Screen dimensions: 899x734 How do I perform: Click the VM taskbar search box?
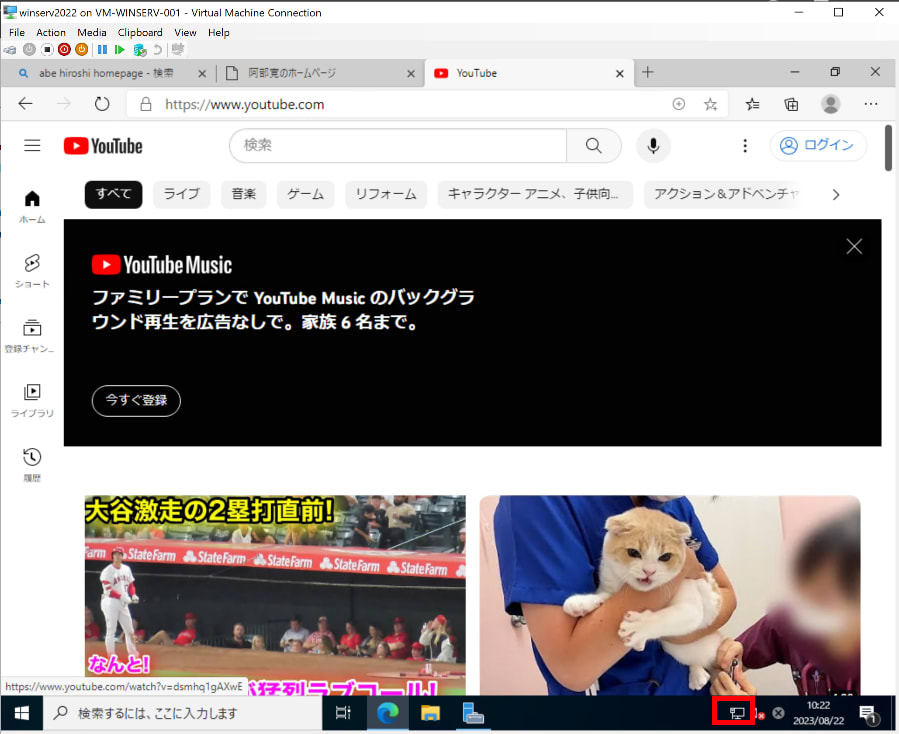(183, 713)
